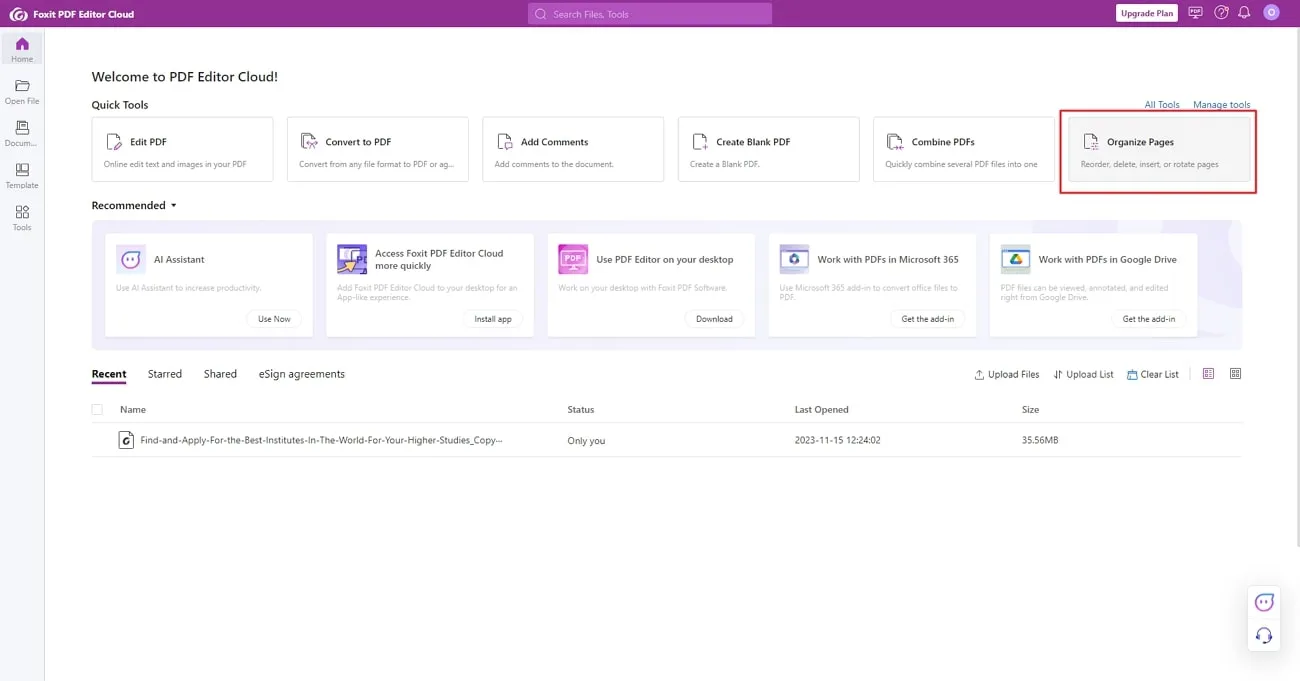Switch to grid view layout icon
Viewport: 1300px width, 681px height.
click(1236, 374)
